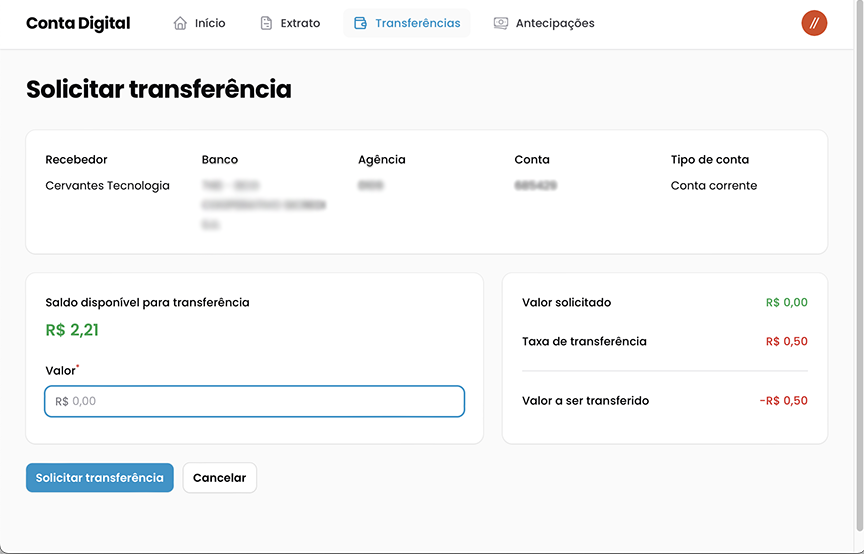Go to the Início tab label
The image size is (864, 554).
210,23
